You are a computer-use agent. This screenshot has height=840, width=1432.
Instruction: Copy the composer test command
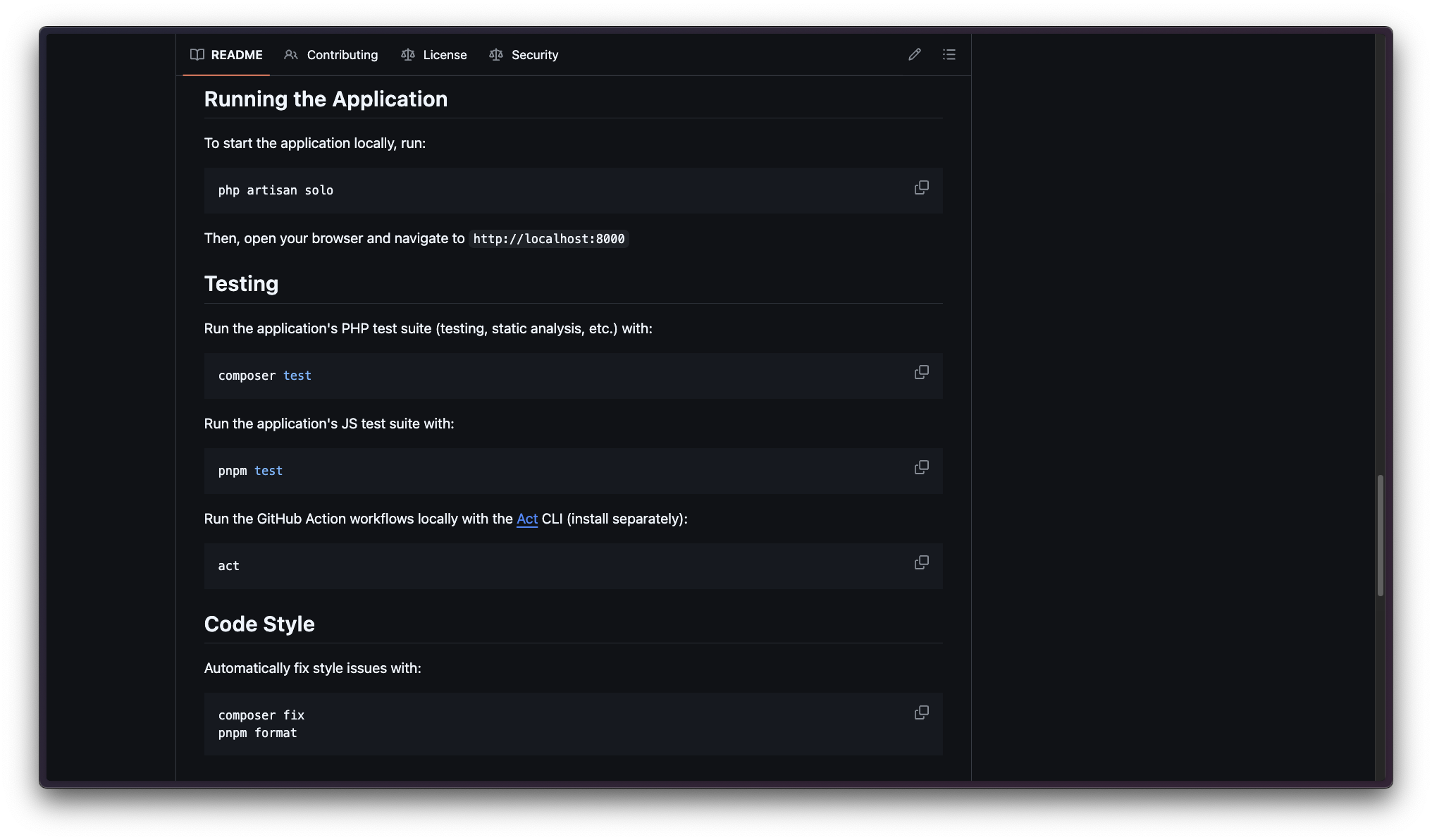tap(921, 372)
